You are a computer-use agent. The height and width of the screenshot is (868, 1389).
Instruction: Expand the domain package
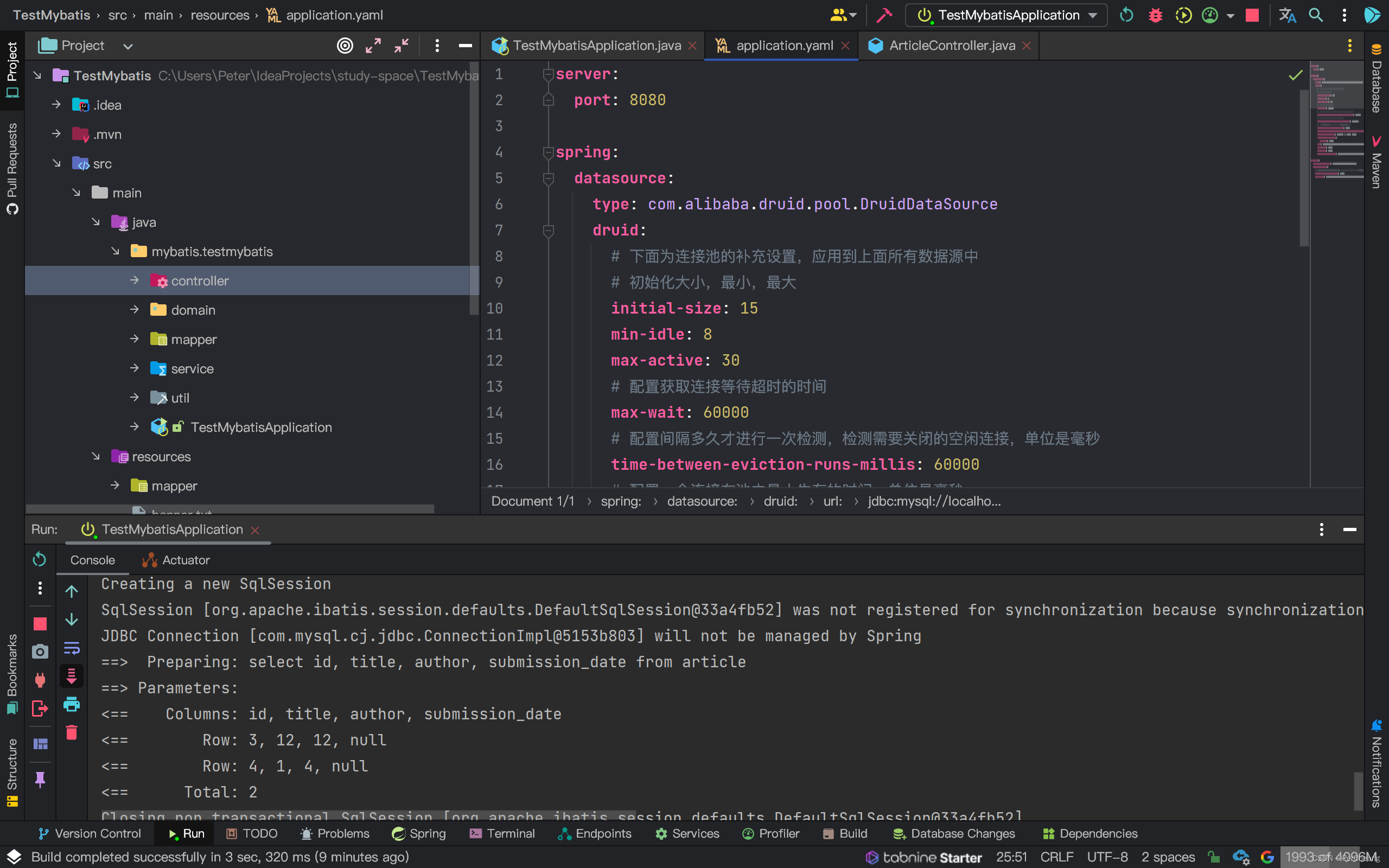click(x=135, y=309)
